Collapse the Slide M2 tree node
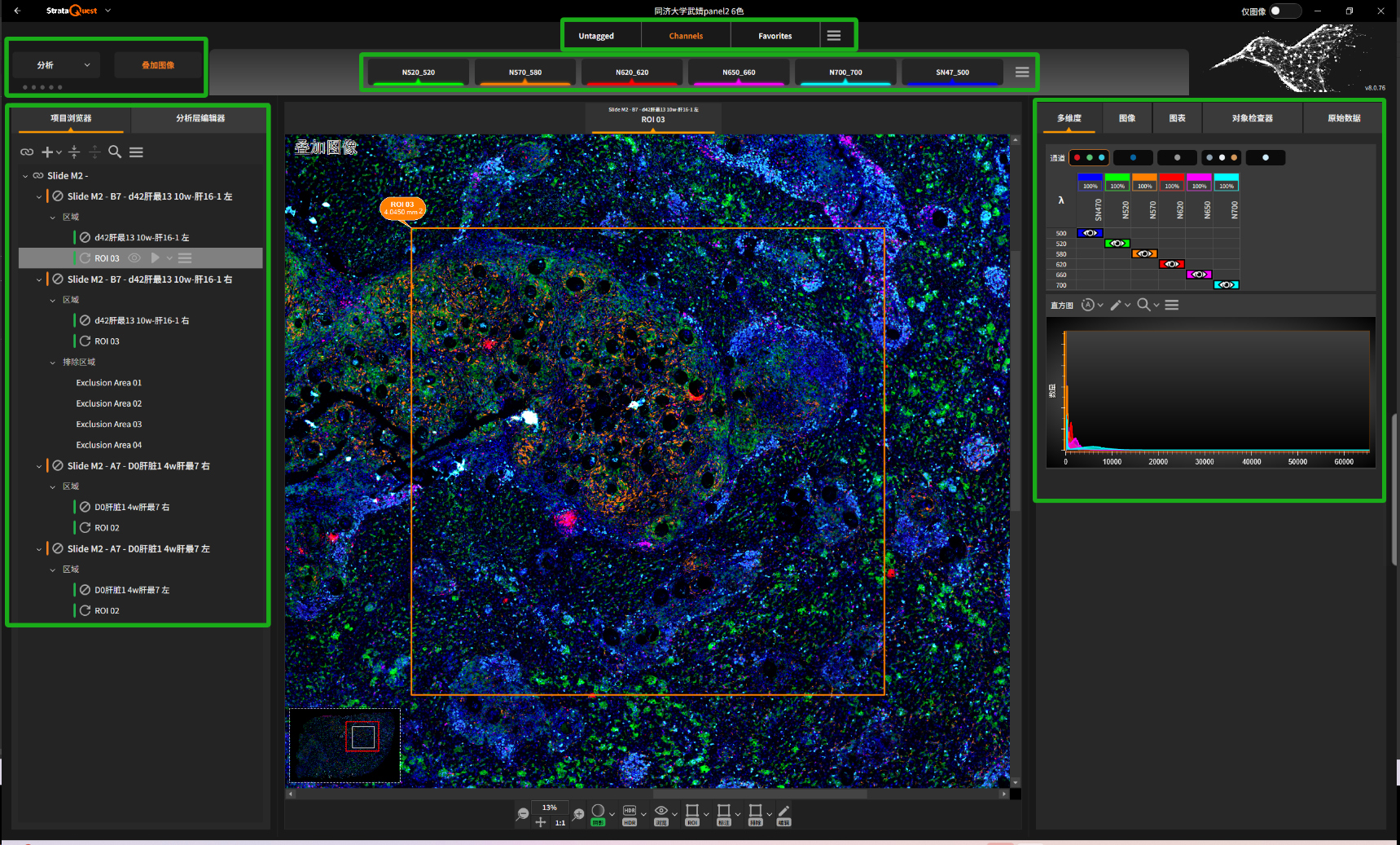Image resolution: width=1400 pixels, height=845 pixels. 24,175
